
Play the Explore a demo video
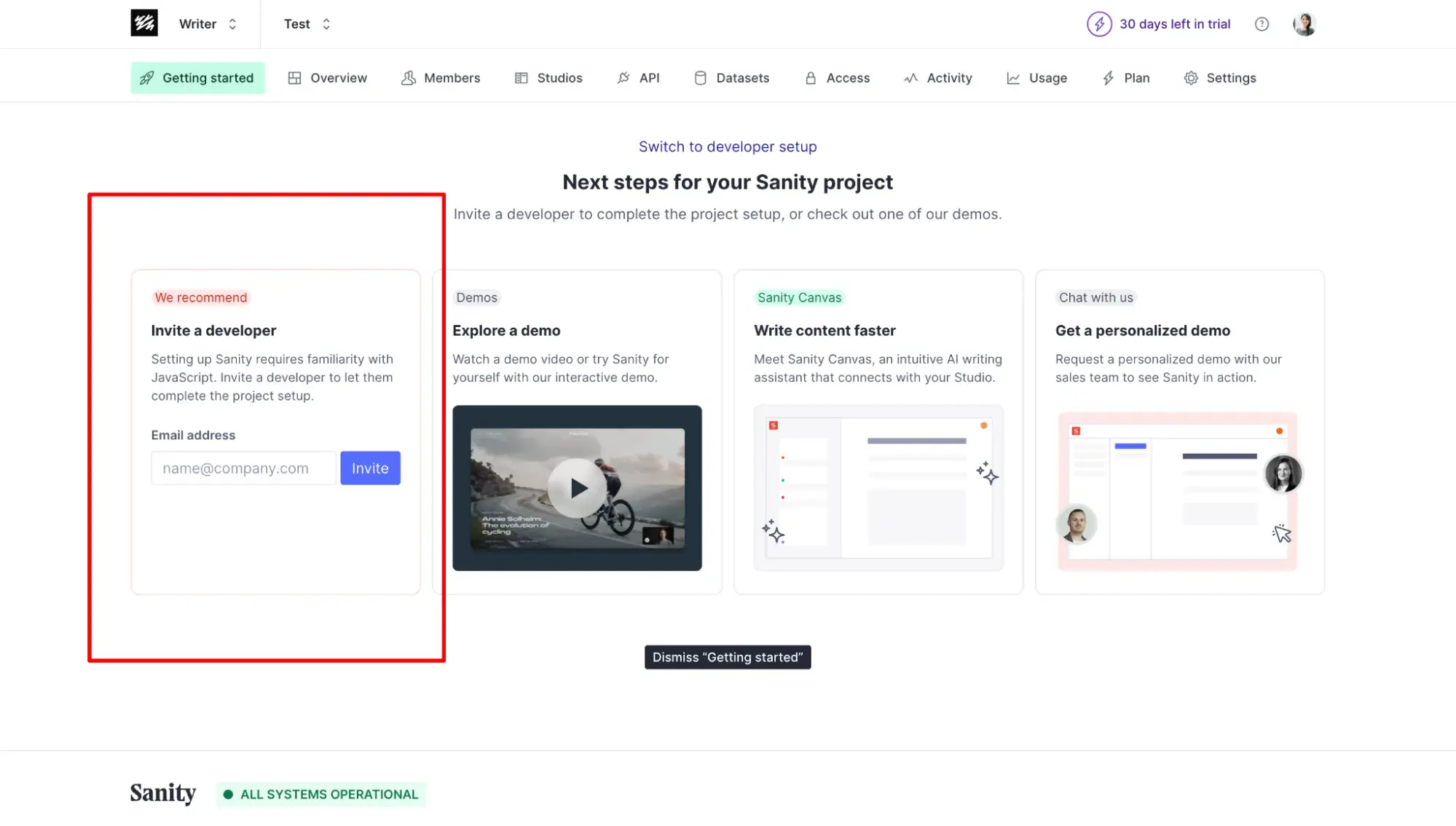tap(577, 487)
